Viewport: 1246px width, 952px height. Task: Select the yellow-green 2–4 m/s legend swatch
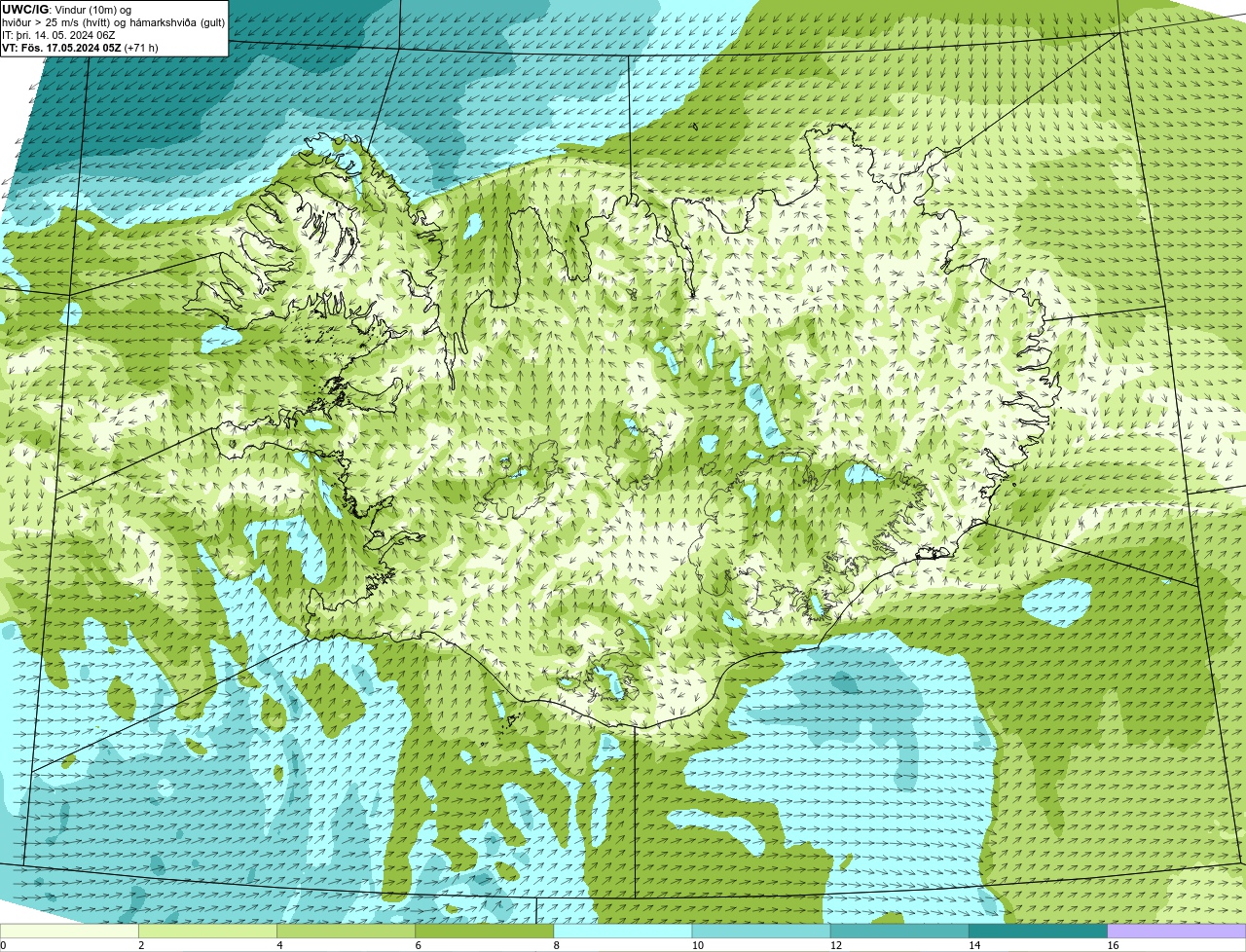pos(208,931)
